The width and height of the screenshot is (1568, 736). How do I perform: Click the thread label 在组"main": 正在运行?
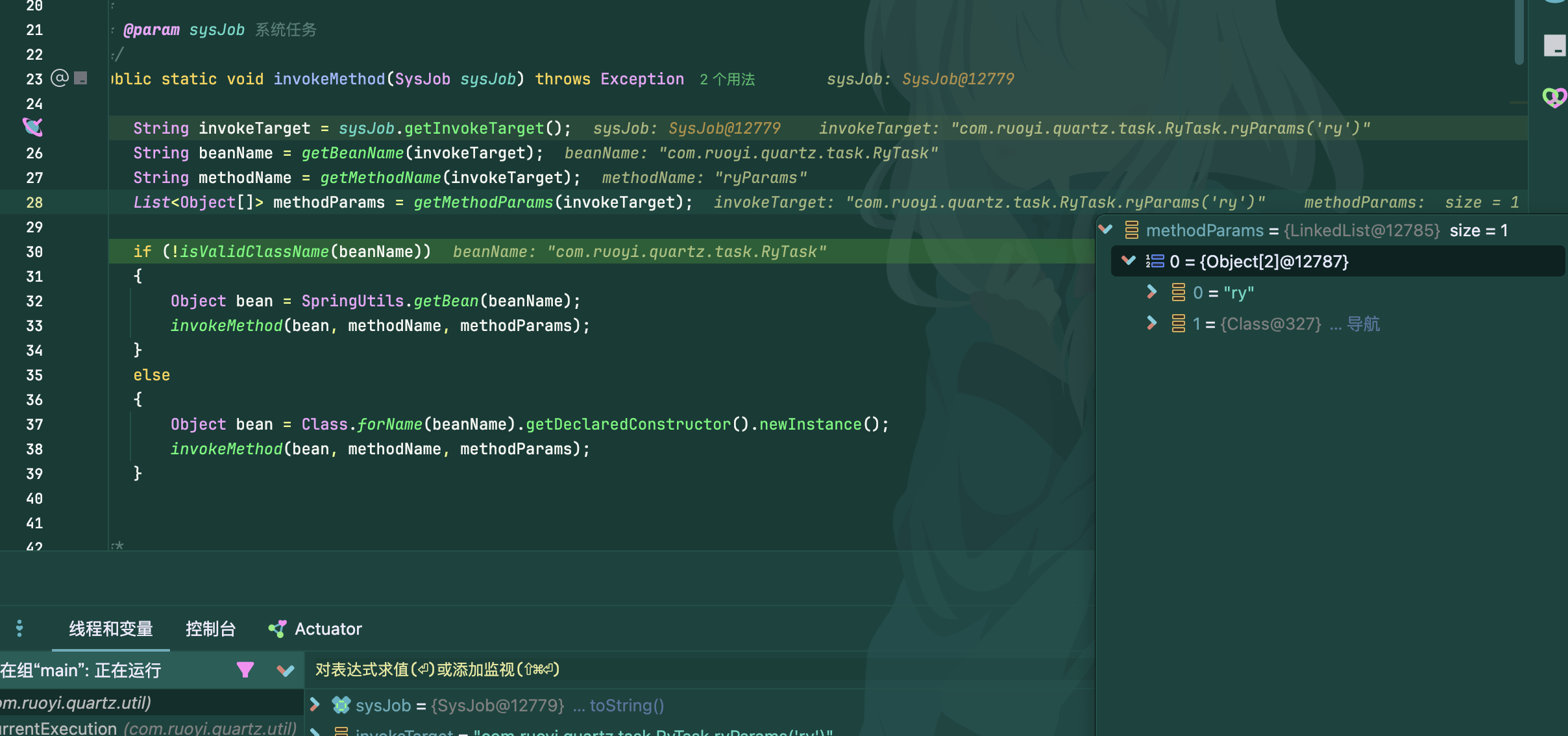point(80,670)
